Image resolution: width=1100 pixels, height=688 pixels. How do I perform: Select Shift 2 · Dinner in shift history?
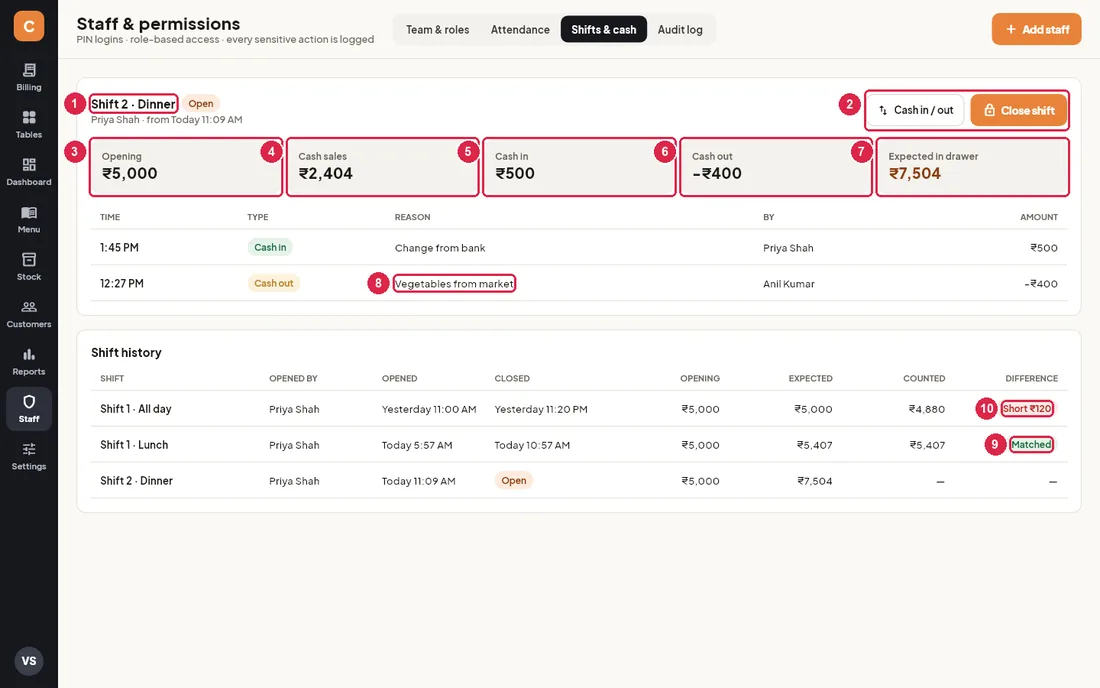click(579, 480)
